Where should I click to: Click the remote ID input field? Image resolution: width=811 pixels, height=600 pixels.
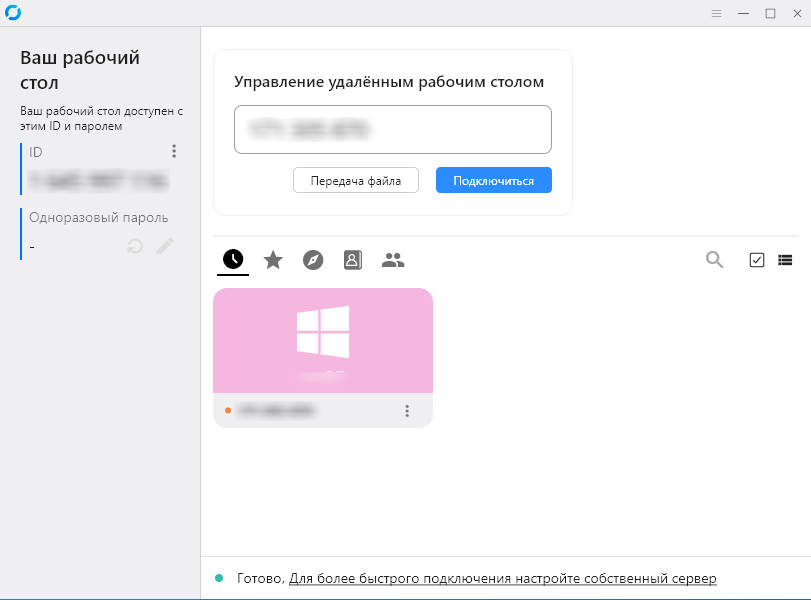392,129
